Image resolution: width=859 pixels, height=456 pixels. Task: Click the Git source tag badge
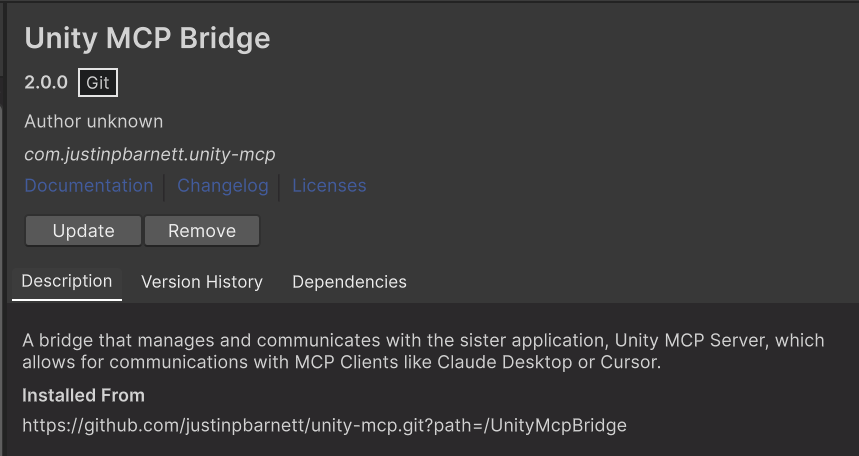[98, 83]
